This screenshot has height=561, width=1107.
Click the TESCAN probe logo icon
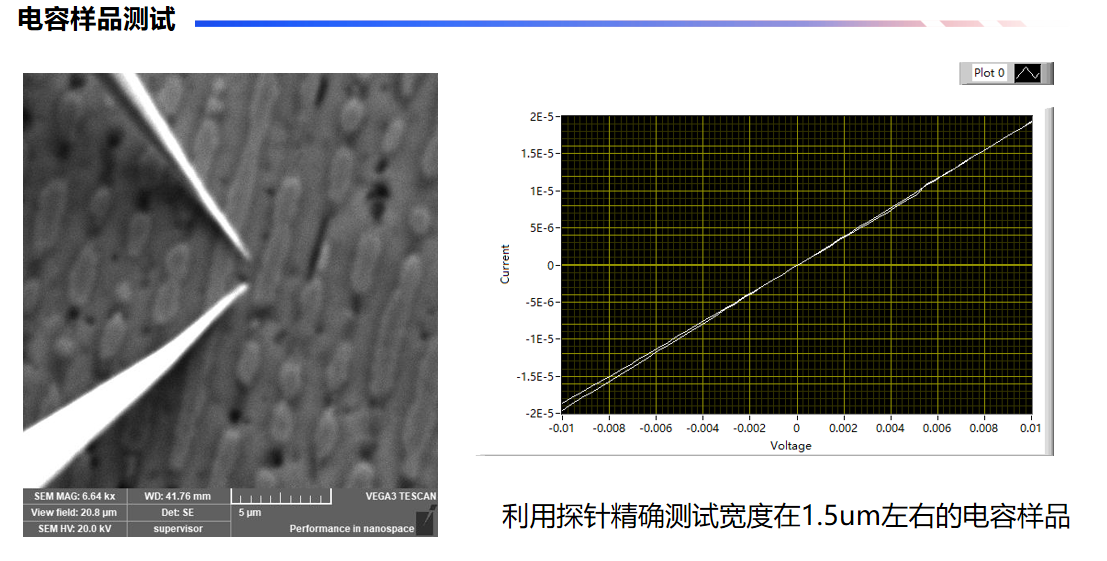[x=424, y=521]
